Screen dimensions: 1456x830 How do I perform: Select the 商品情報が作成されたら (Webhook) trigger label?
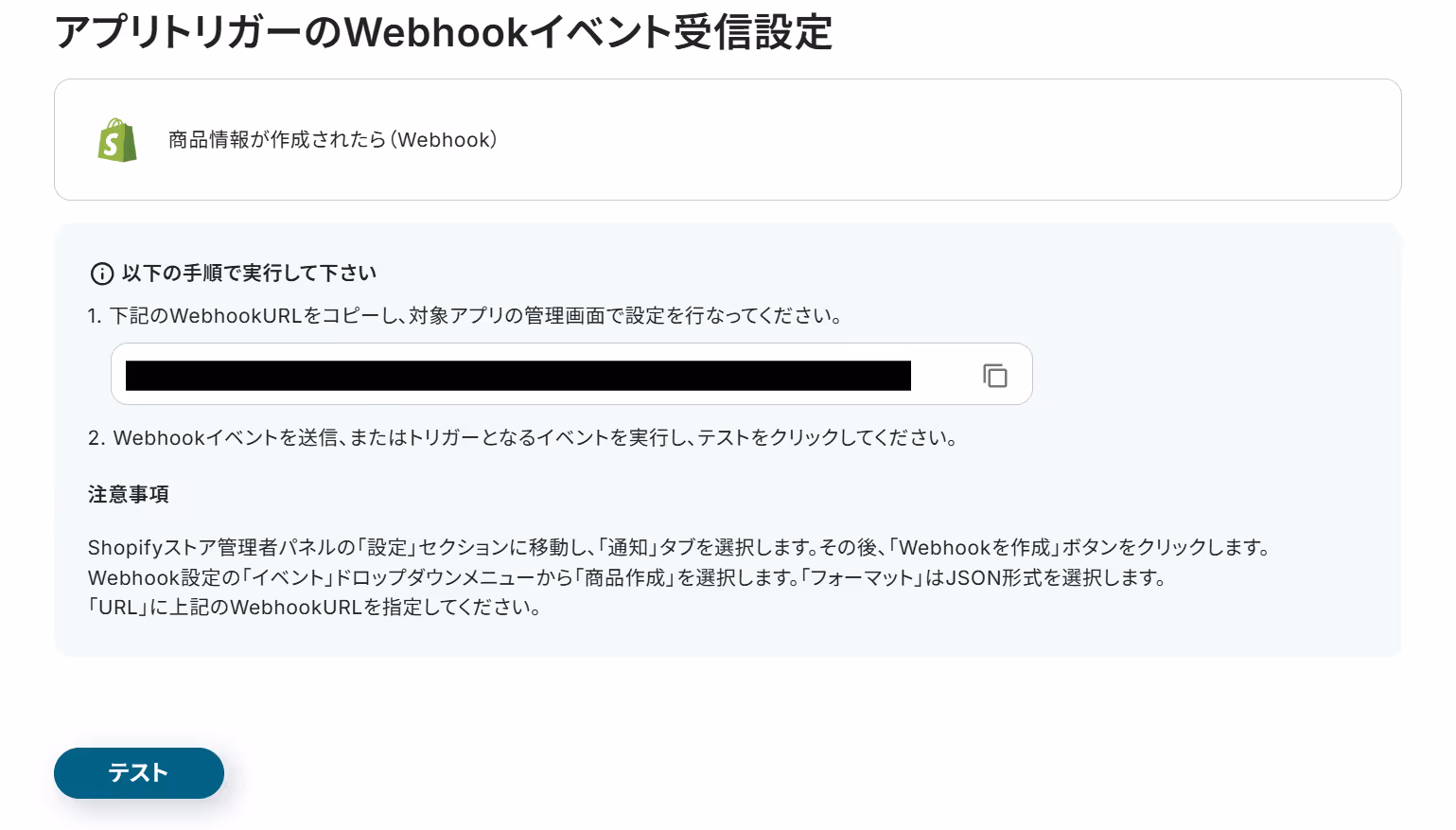[333, 140]
